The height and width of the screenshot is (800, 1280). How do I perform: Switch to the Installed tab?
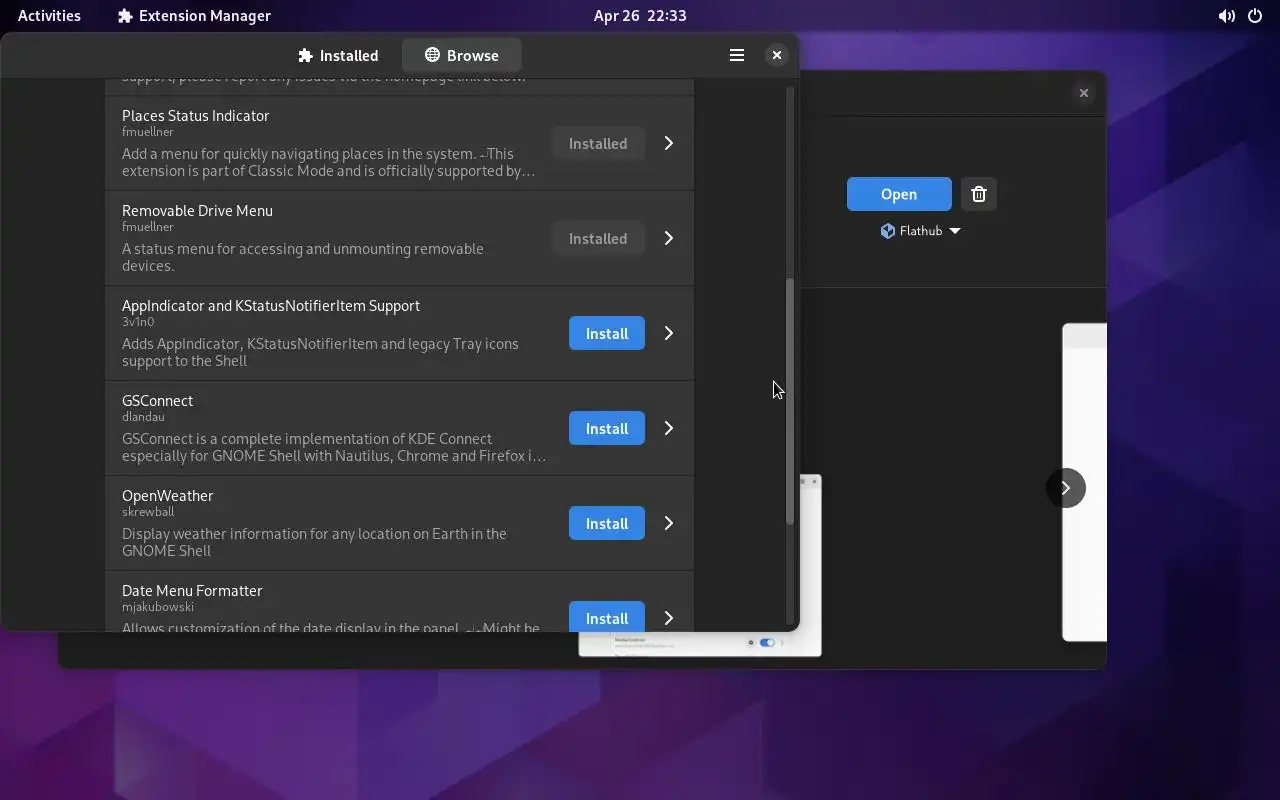[338, 56]
